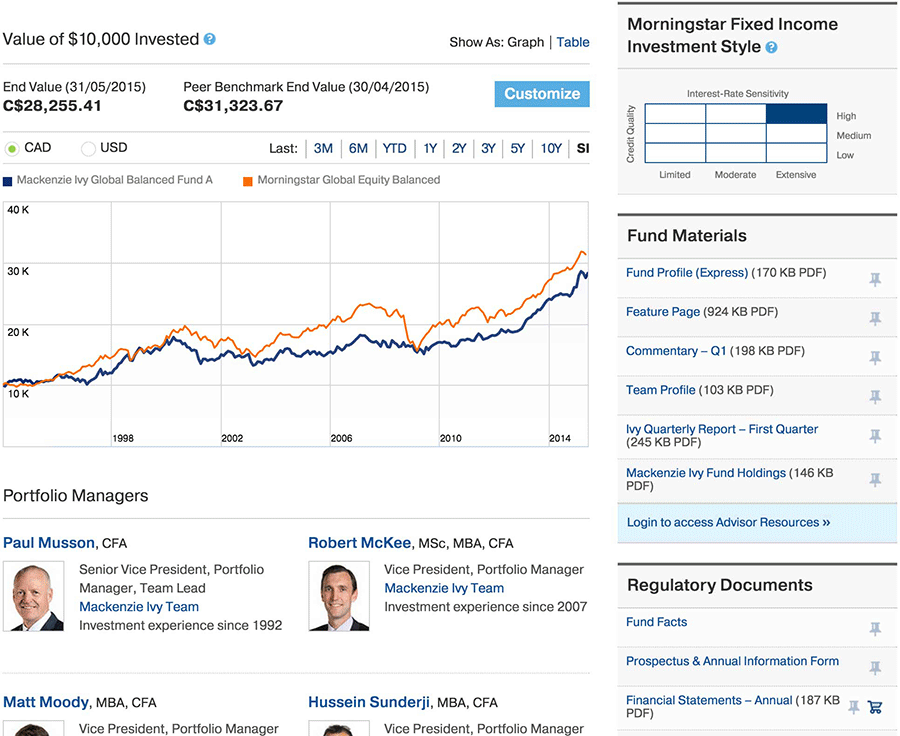Screen dimensions: 900x736
Task: Open Ivy Quarterly Report – First Quarter link
Action: tap(722, 429)
